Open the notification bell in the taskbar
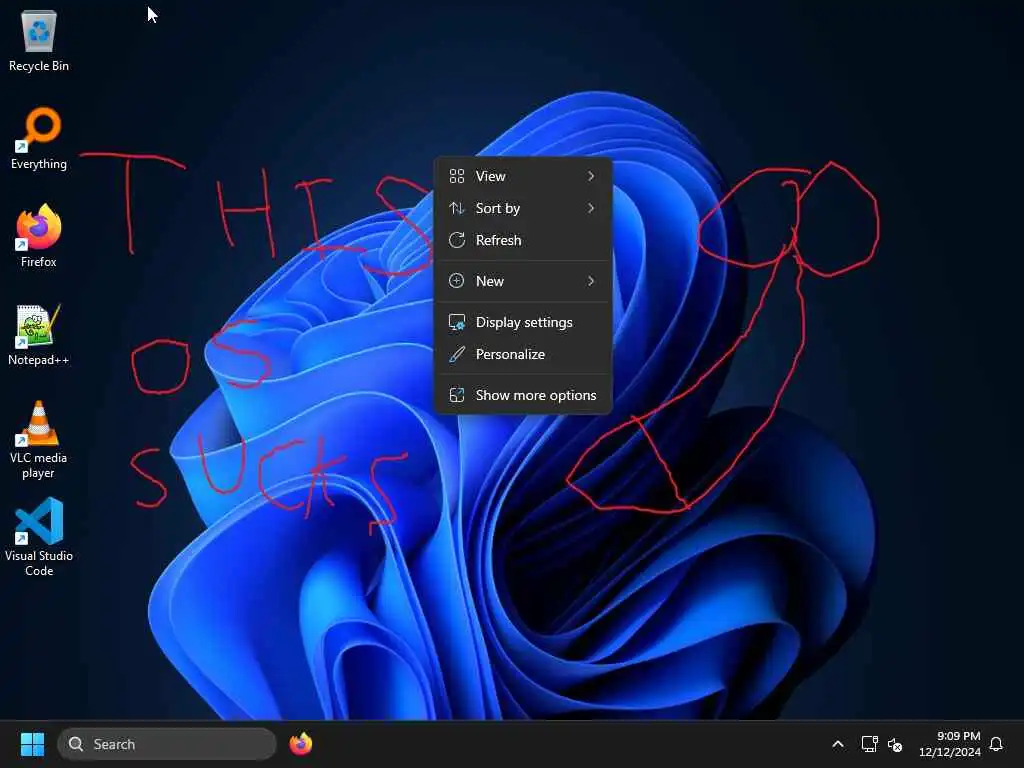This screenshot has height=768, width=1024. pyautogui.click(x=996, y=744)
